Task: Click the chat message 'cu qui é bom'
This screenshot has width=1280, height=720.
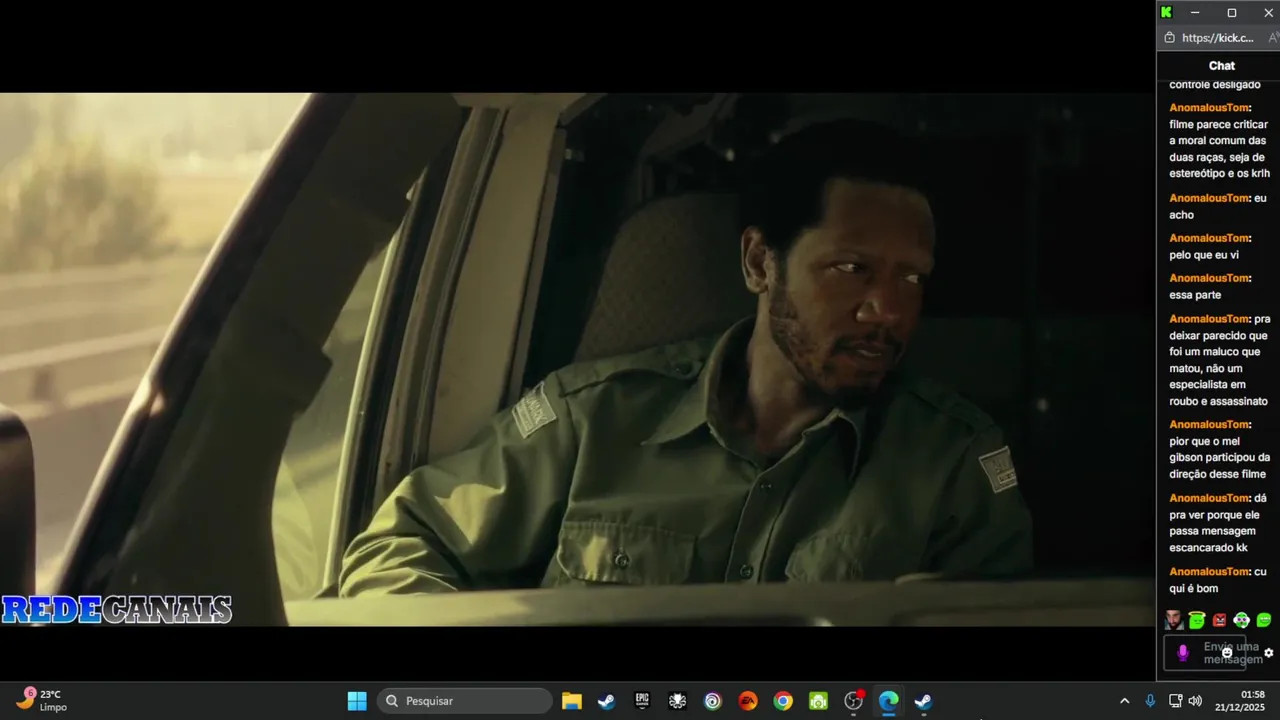Action: (x=1218, y=580)
